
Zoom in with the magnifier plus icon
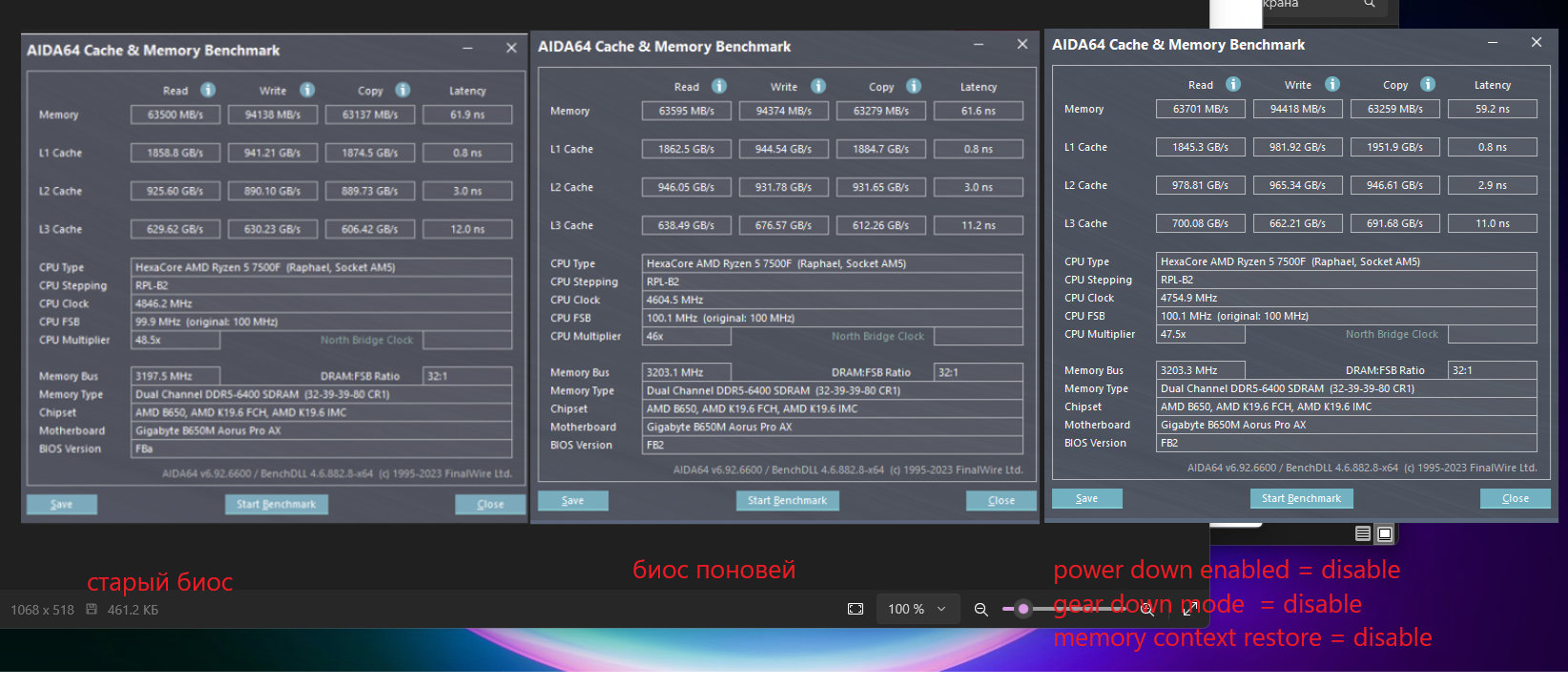[x=1147, y=609]
